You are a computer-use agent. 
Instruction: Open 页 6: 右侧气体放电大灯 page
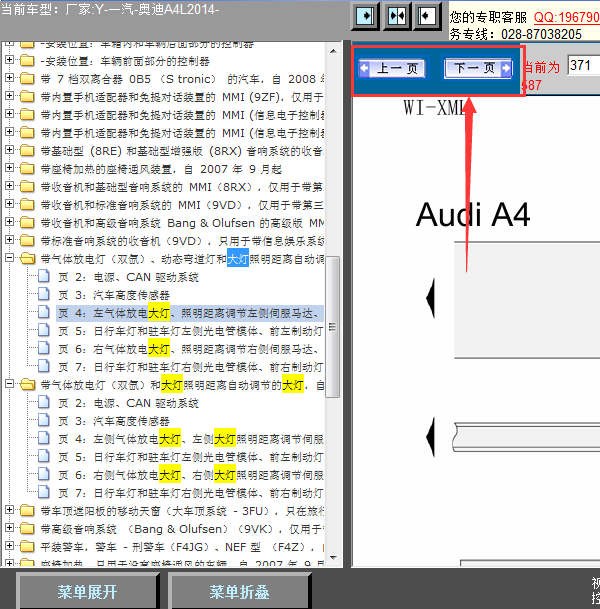click(191, 475)
